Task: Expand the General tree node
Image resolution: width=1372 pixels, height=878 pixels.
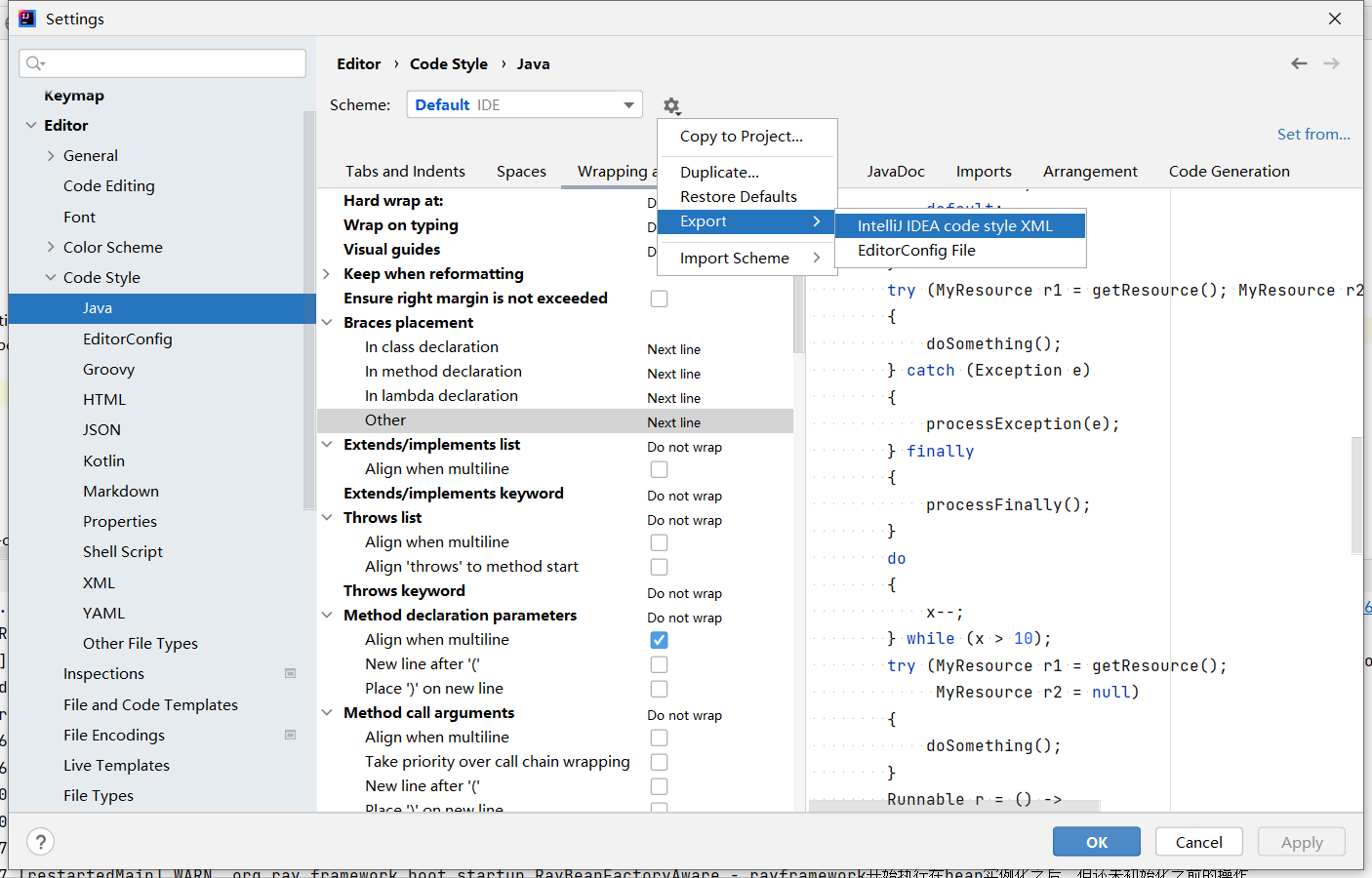Action: tap(51, 155)
